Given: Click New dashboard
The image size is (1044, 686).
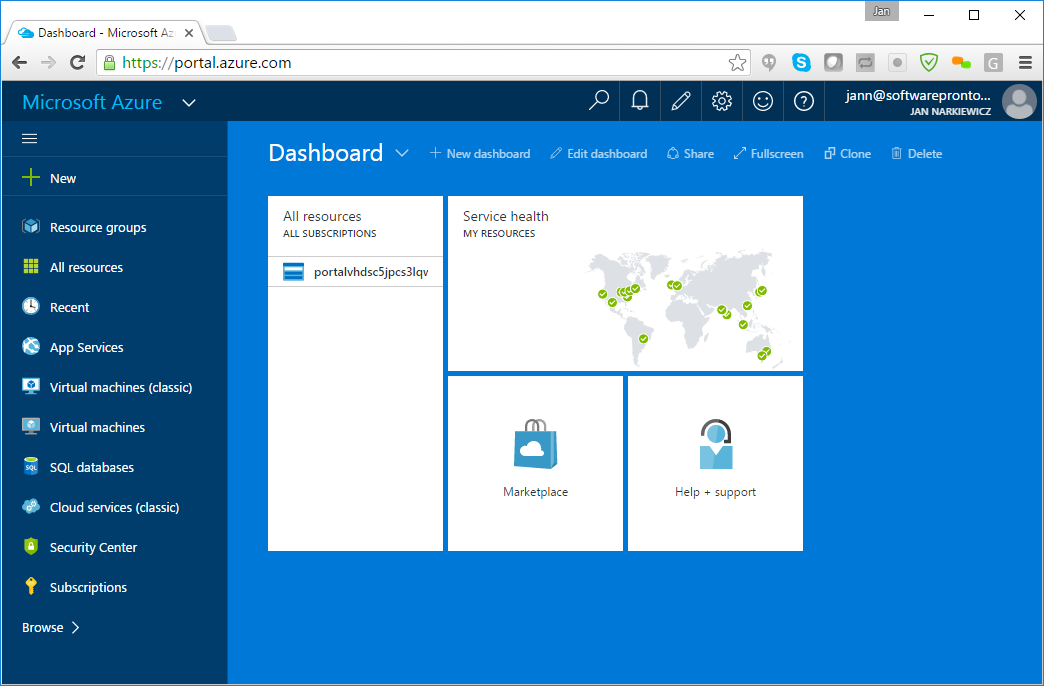Looking at the screenshot, I should [x=480, y=154].
